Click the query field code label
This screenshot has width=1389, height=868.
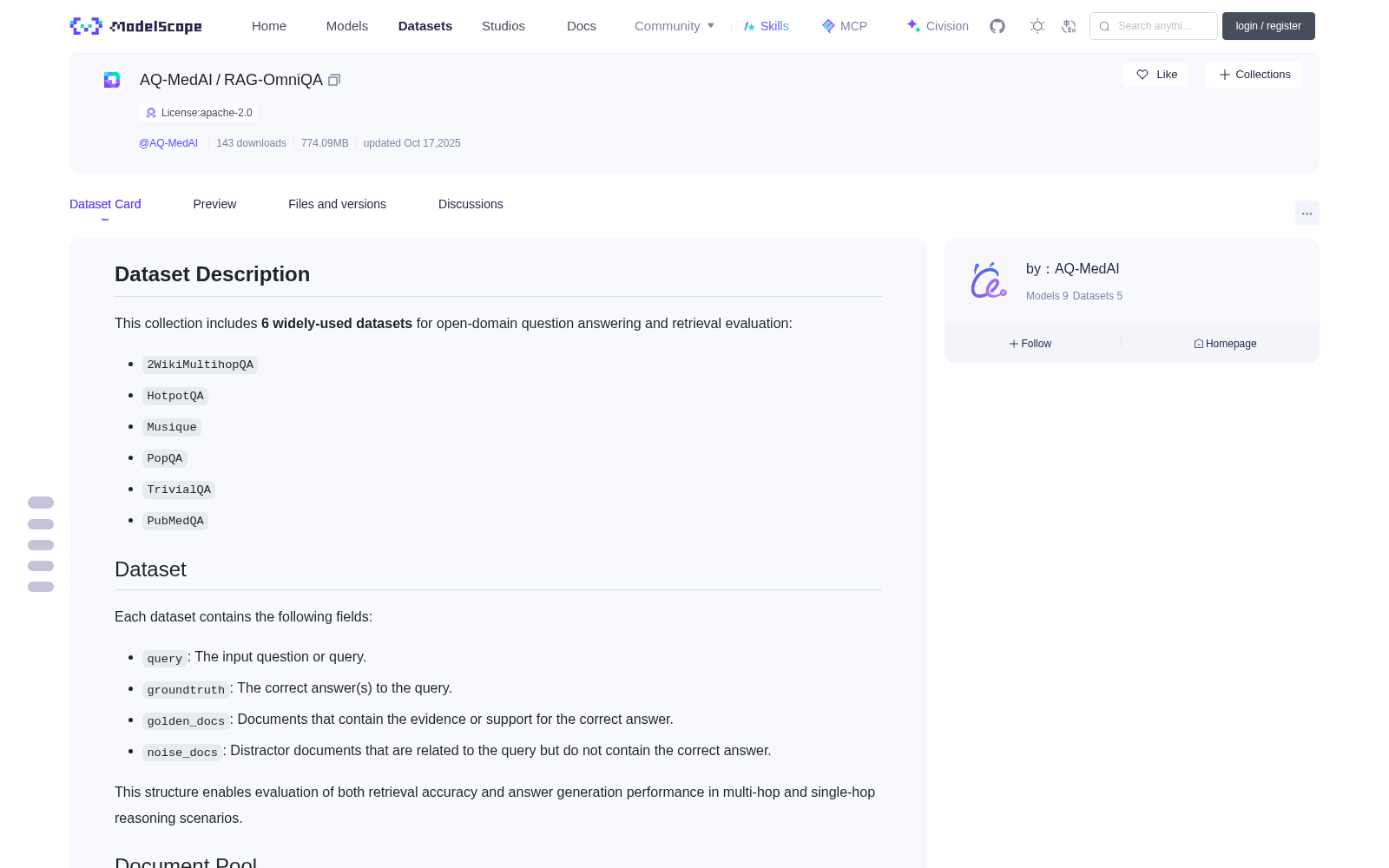pos(165,659)
